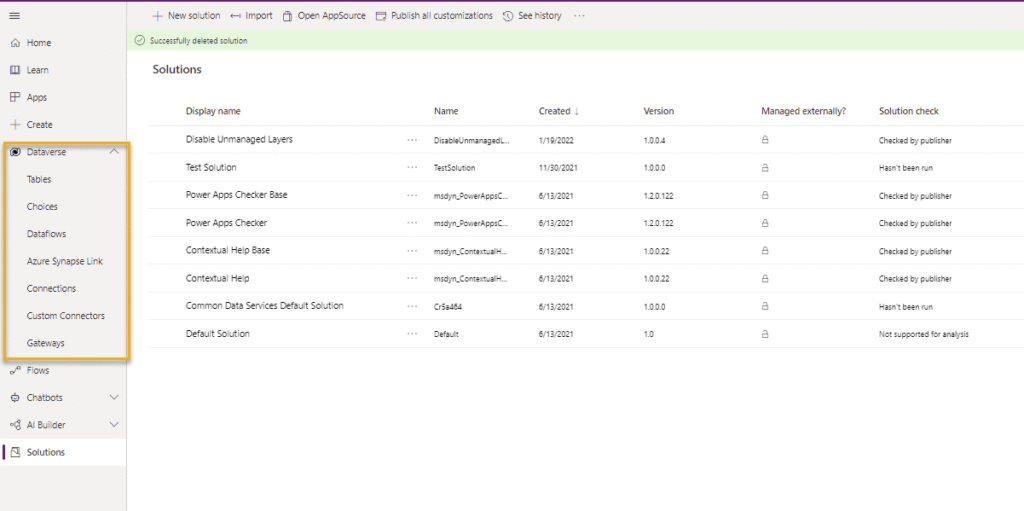Viewport: 1024px width, 511px height.
Task: Open Test Solution
Action: 211,167
